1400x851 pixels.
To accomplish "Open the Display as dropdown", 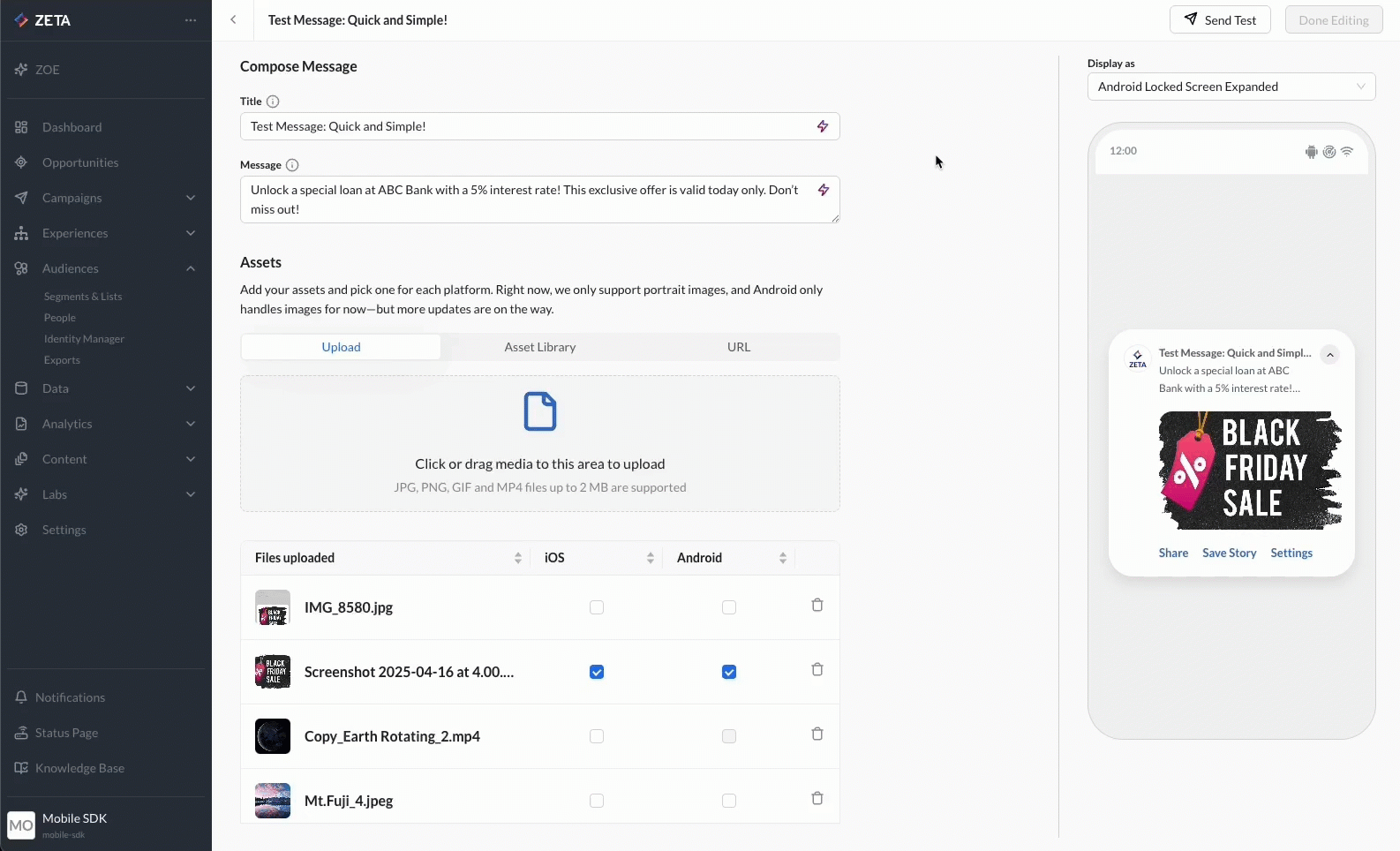I will click(1231, 87).
